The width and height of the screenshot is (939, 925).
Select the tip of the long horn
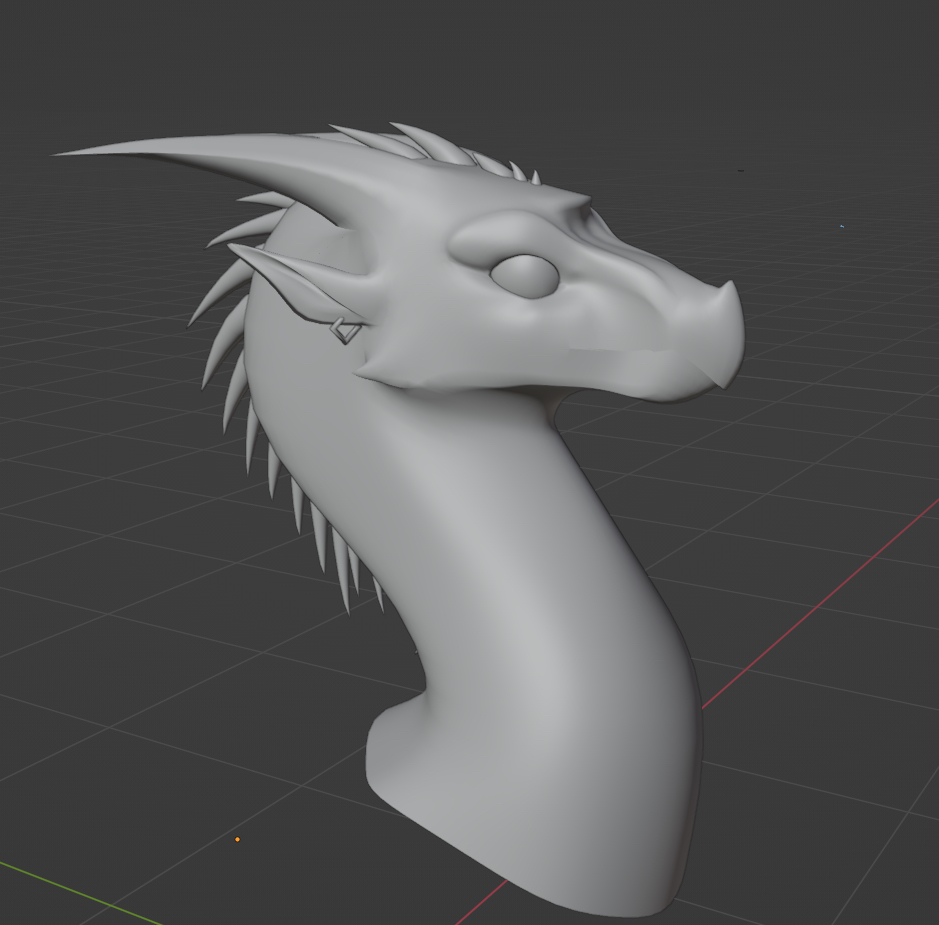[x=62, y=154]
